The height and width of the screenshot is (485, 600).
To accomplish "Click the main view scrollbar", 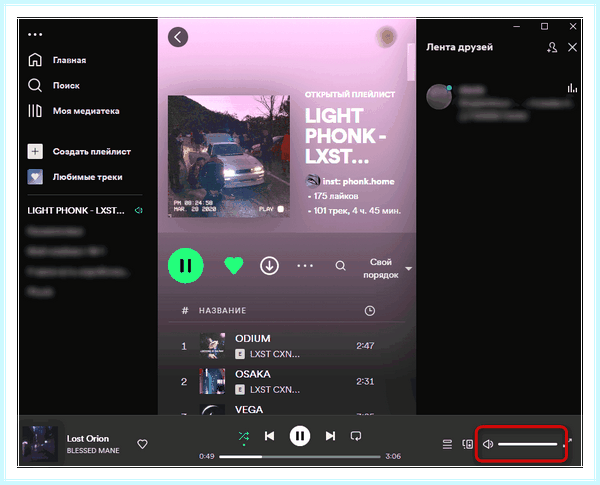I will pos(411,62).
